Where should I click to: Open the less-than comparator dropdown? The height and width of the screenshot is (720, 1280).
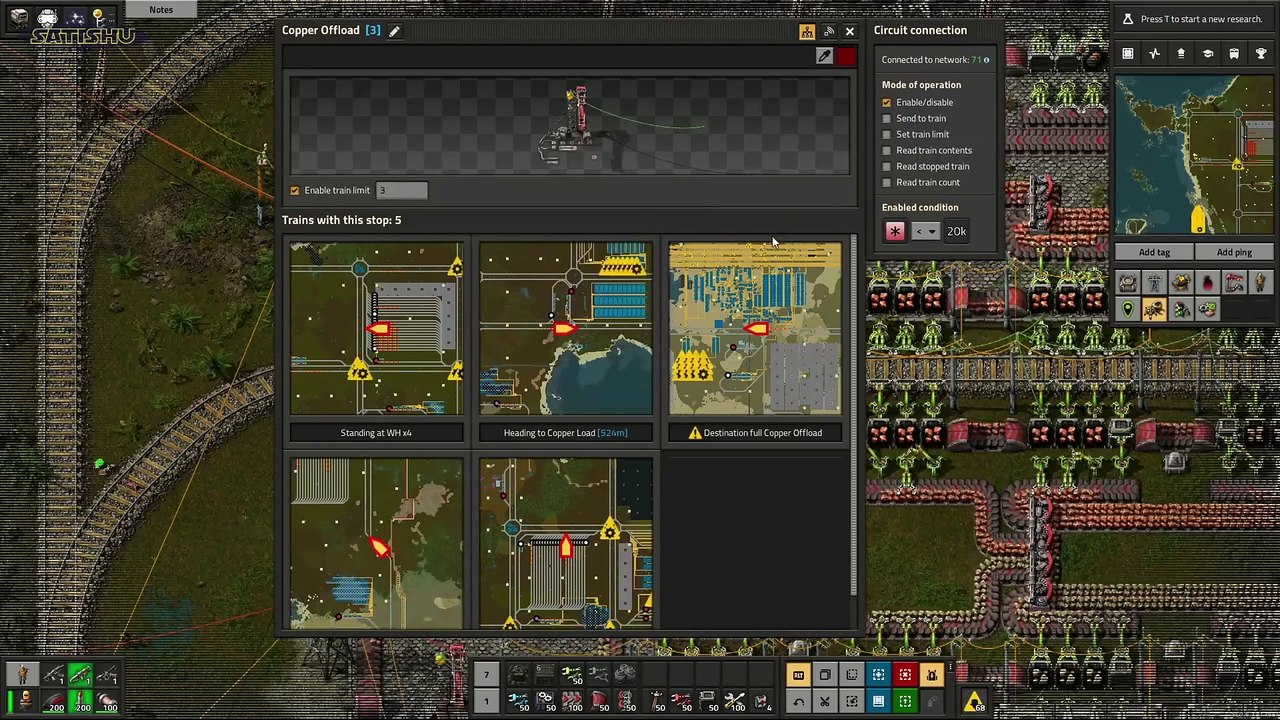point(925,232)
